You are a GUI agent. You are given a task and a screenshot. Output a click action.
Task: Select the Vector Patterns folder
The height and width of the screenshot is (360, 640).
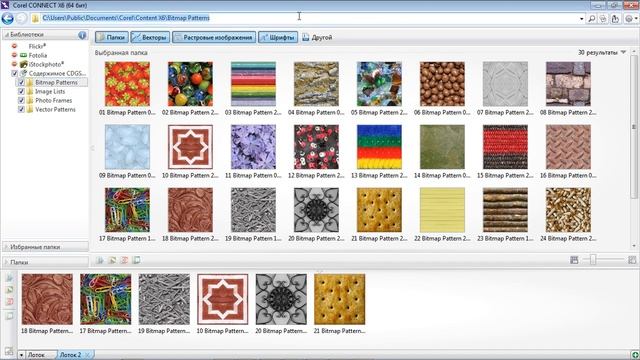pos(55,109)
